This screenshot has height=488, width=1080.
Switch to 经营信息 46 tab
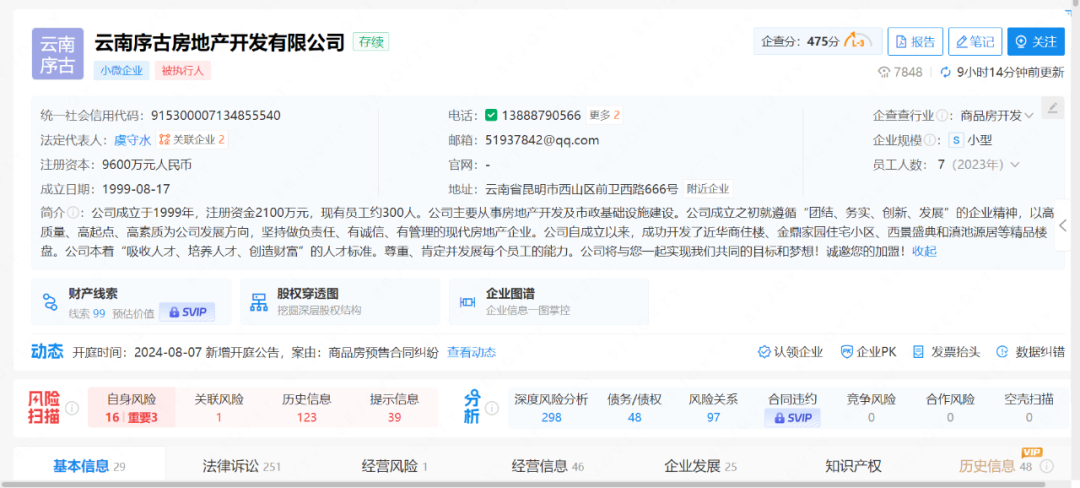(x=548, y=467)
